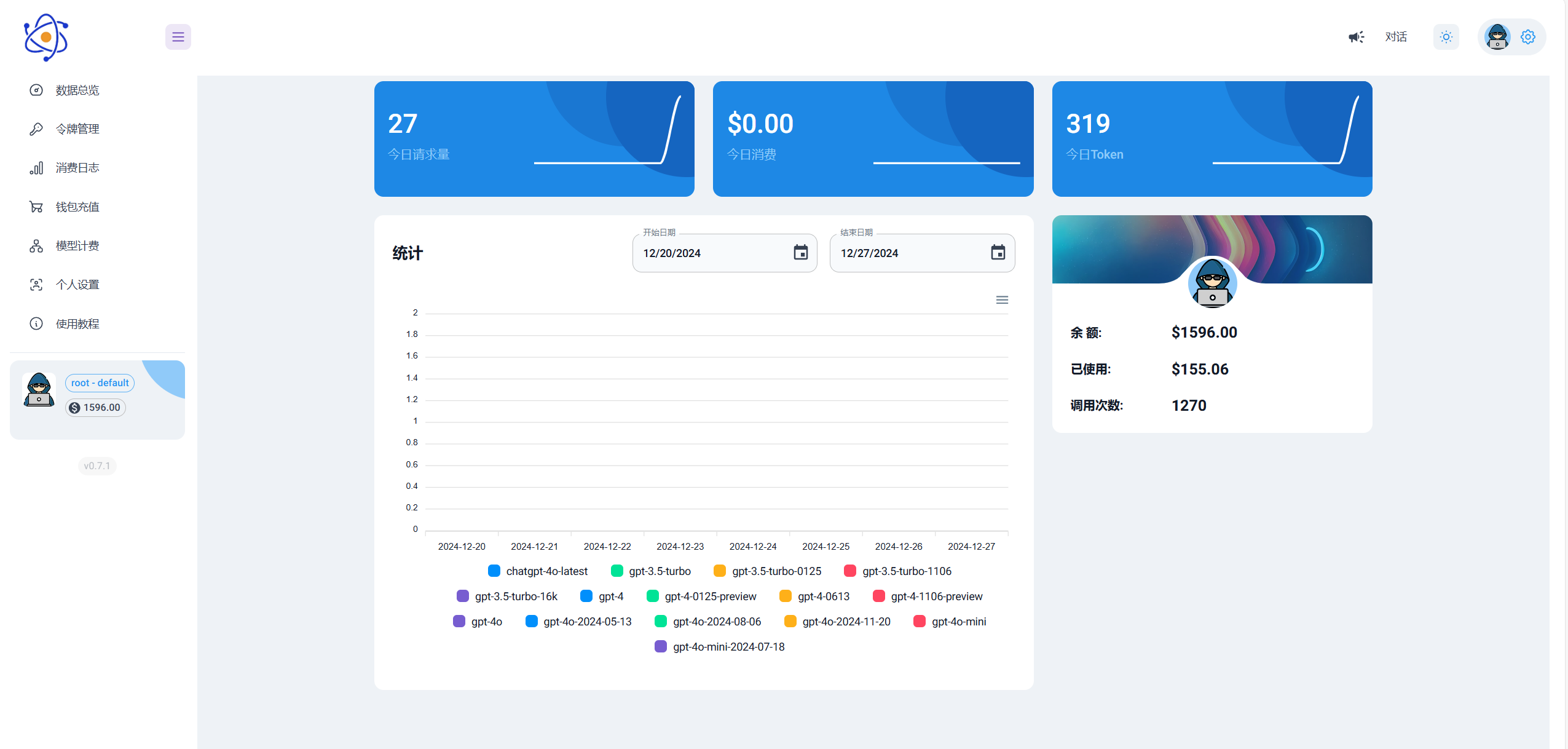Image resolution: width=1568 pixels, height=749 pixels.
Task: Toggle gpt-4o-mini-2024-07-18 legend entry
Action: [720, 647]
